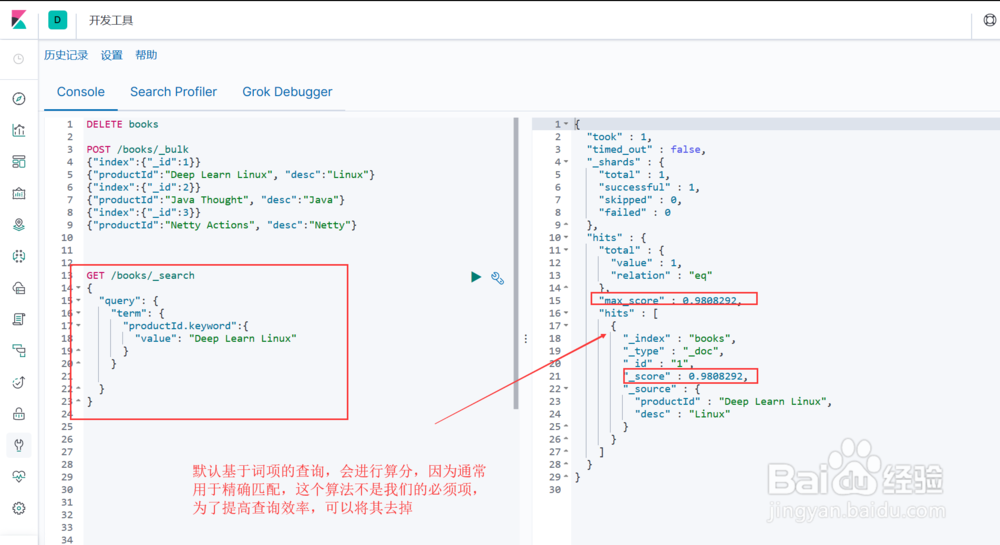Open 帮助 help link

[x=146, y=55]
